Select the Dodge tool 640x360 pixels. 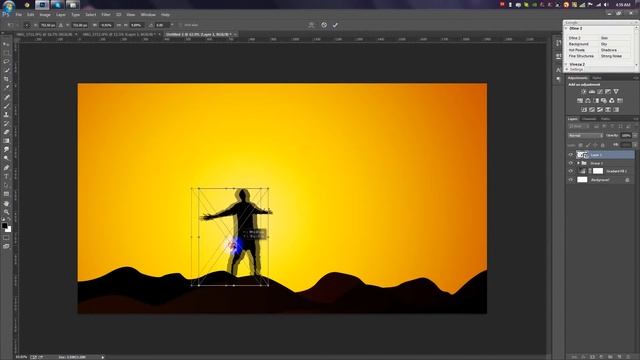(6, 158)
